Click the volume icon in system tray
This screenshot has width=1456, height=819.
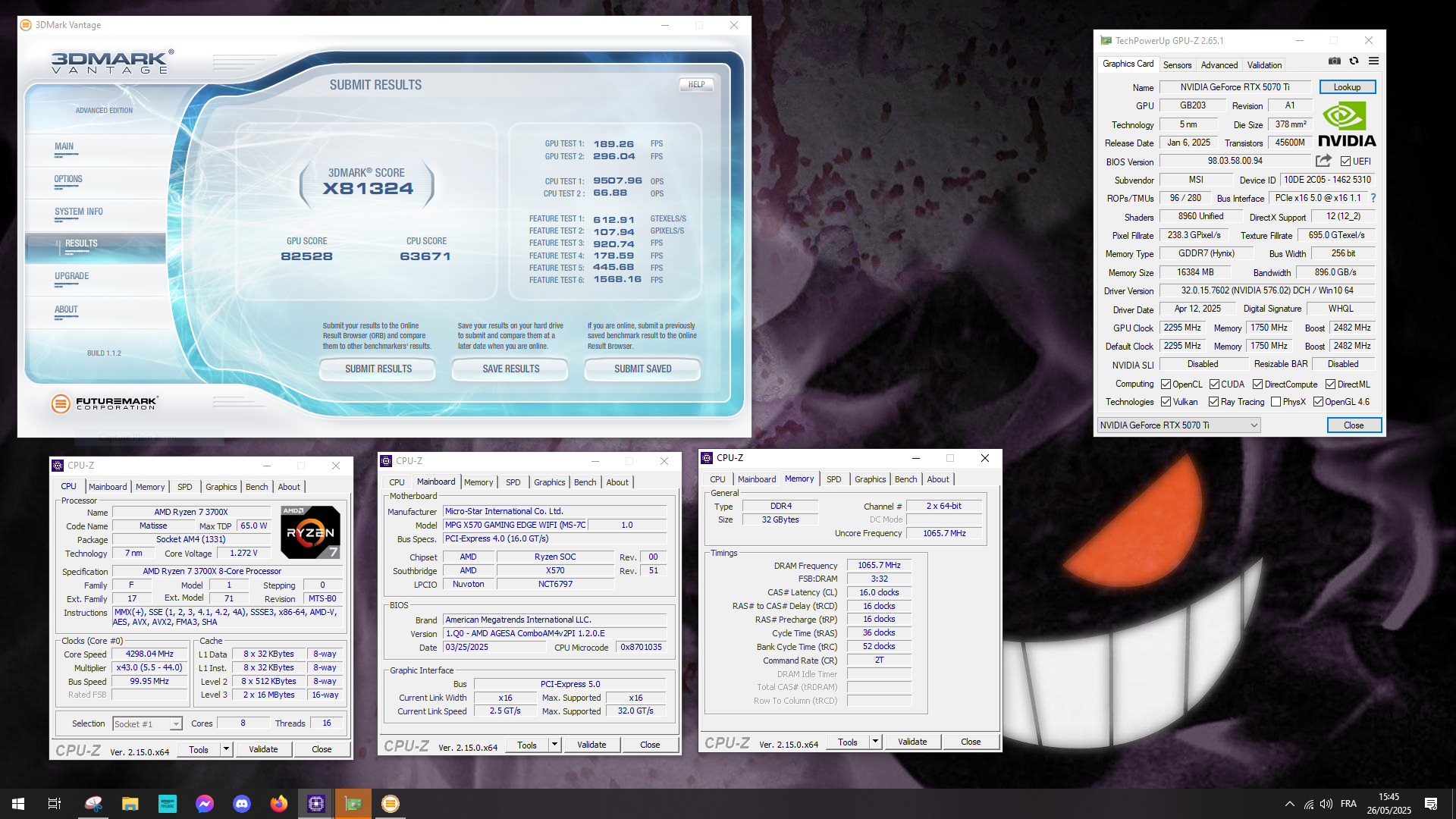pos(1326,804)
